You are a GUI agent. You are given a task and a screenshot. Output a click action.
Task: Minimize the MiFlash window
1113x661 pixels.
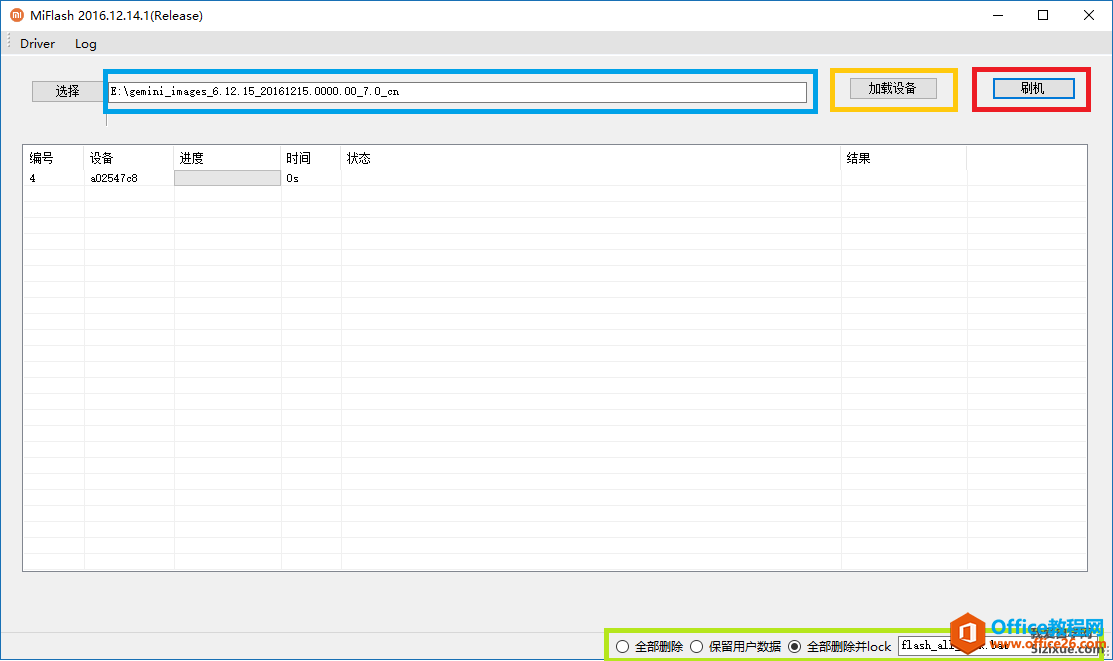click(997, 15)
